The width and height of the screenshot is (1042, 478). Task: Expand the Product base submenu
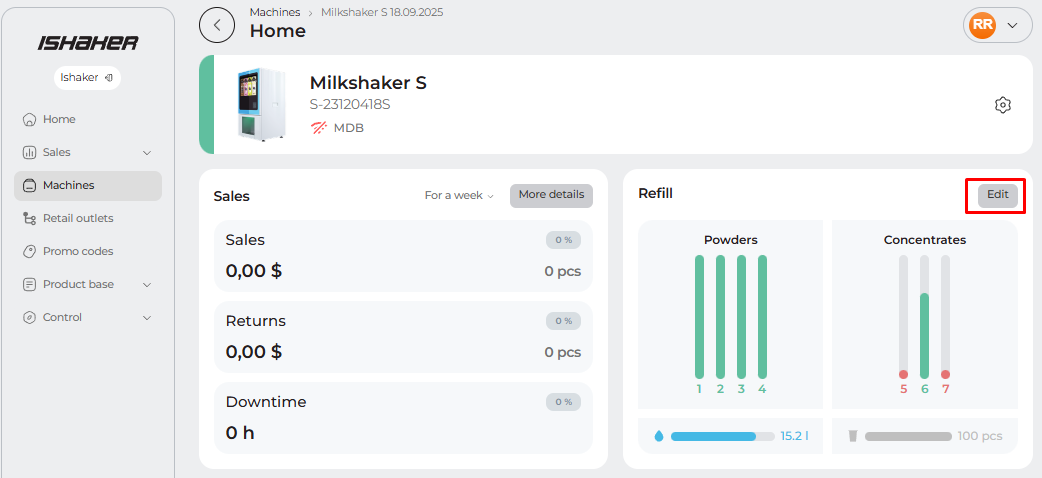tap(147, 285)
